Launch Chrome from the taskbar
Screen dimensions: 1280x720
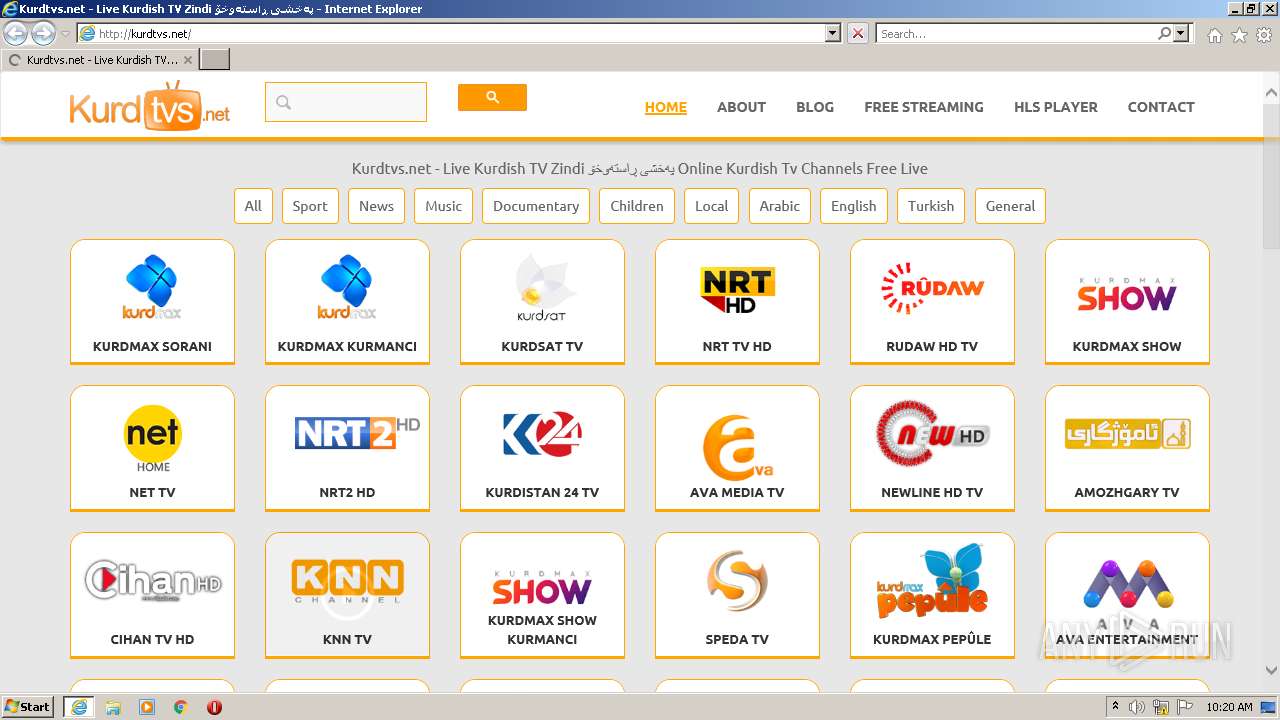(180, 707)
